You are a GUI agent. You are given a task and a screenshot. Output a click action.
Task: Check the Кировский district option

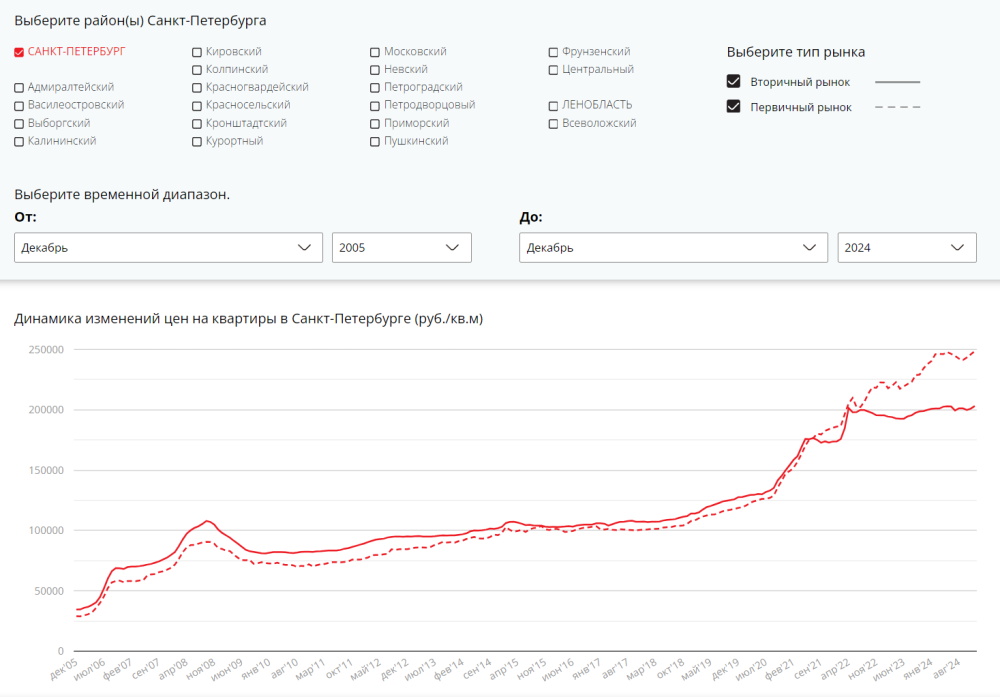(x=197, y=52)
